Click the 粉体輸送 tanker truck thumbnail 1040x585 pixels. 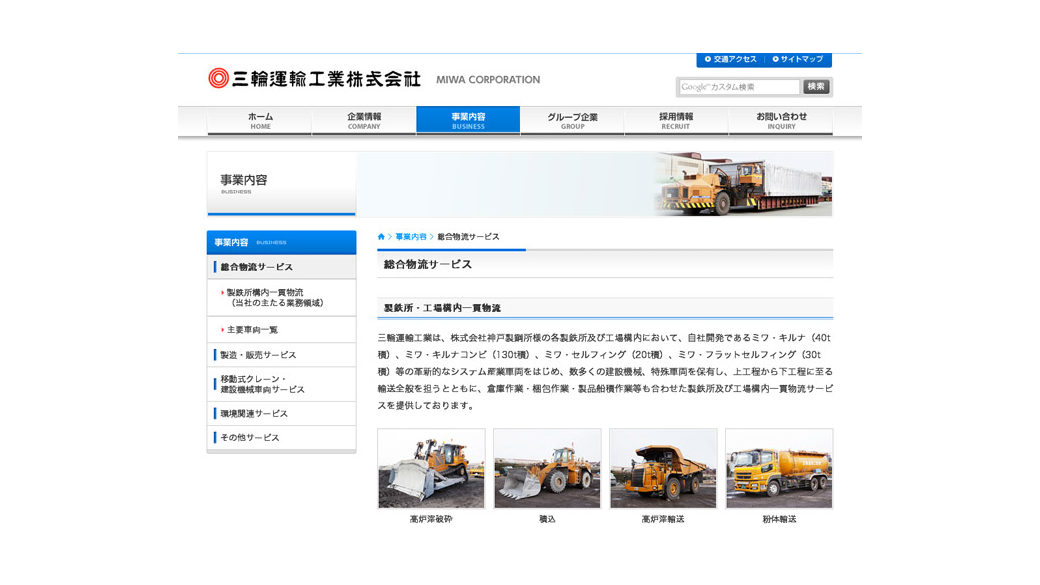779,469
